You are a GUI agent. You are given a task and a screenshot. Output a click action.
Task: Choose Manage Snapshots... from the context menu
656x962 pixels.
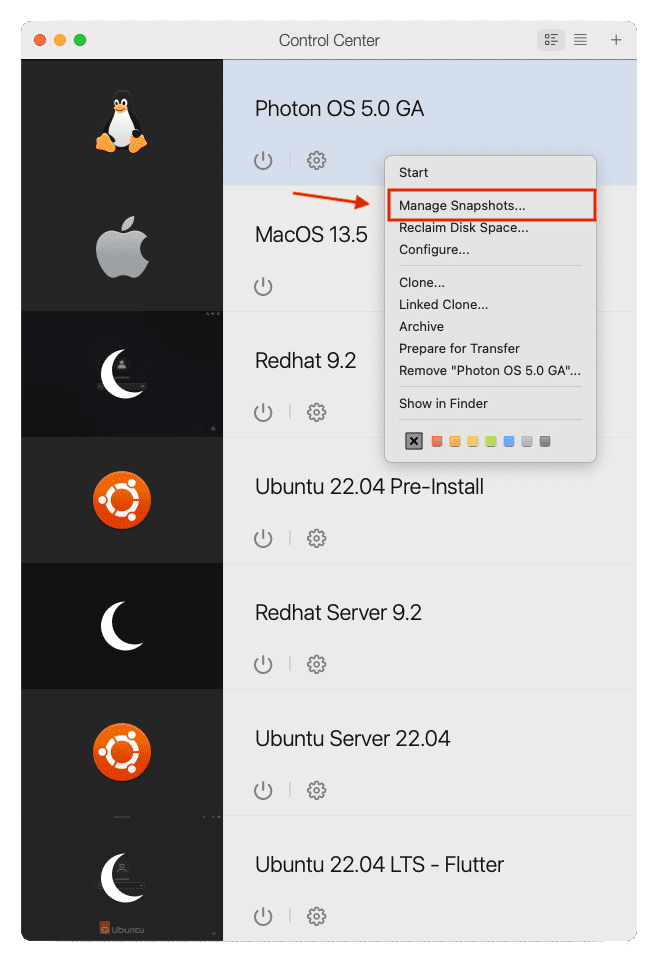point(490,206)
